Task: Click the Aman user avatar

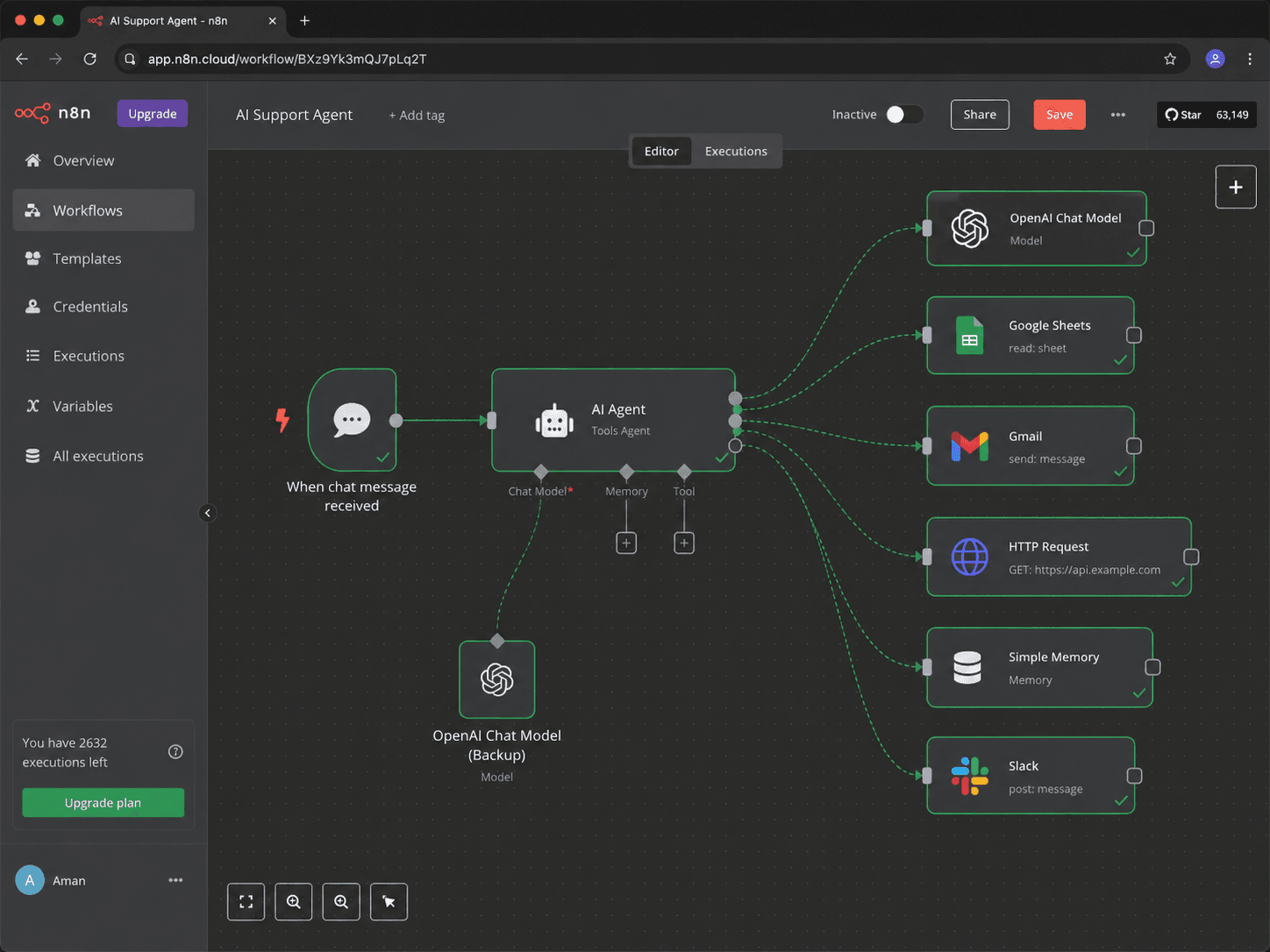Action: click(30, 880)
